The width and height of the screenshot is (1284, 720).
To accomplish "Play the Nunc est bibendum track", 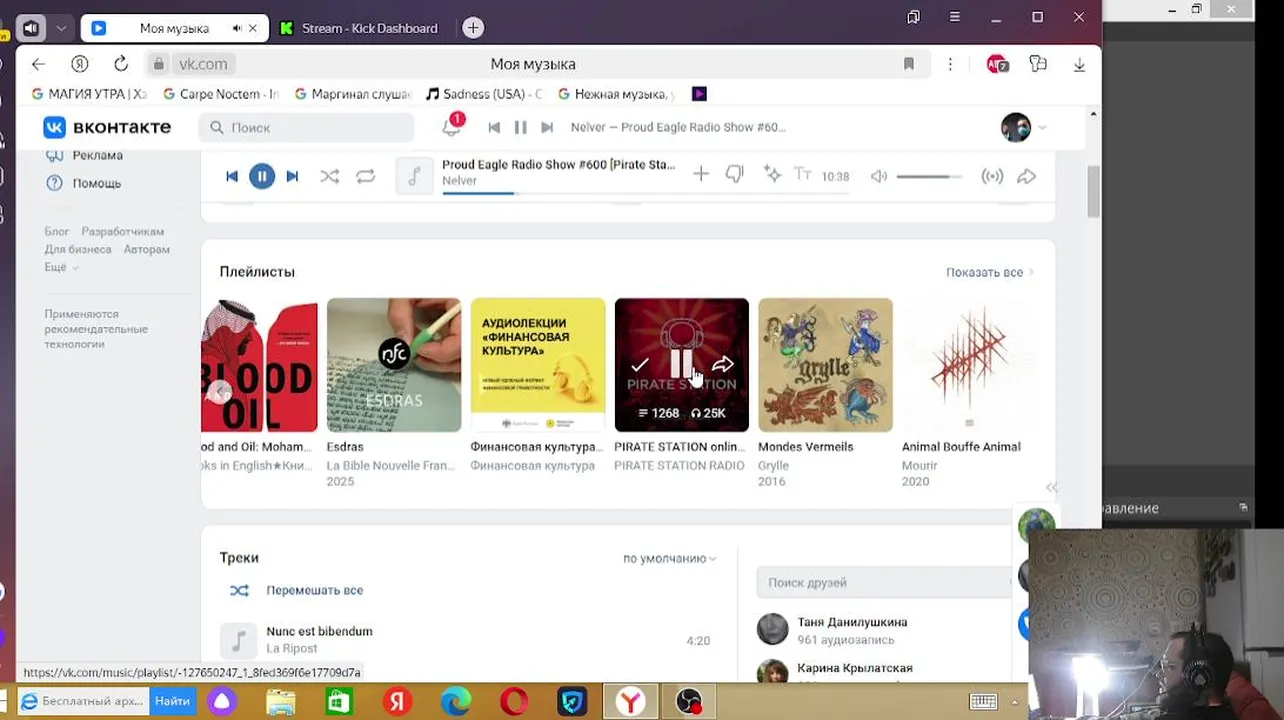I will [238, 640].
